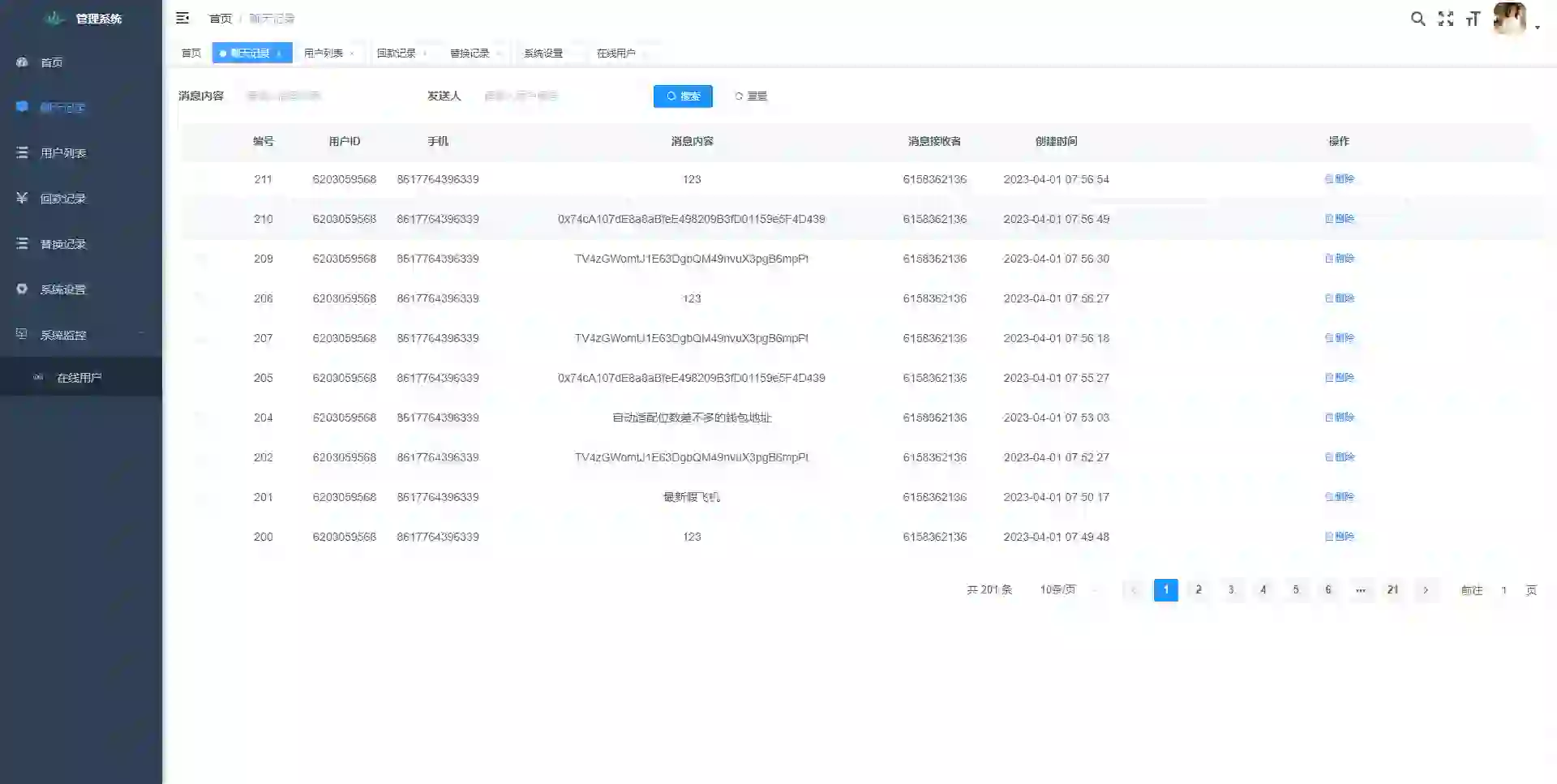Open 替换记录 in the sidebar
This screenshot has height=784, width=1557.
tap(65, 243)
